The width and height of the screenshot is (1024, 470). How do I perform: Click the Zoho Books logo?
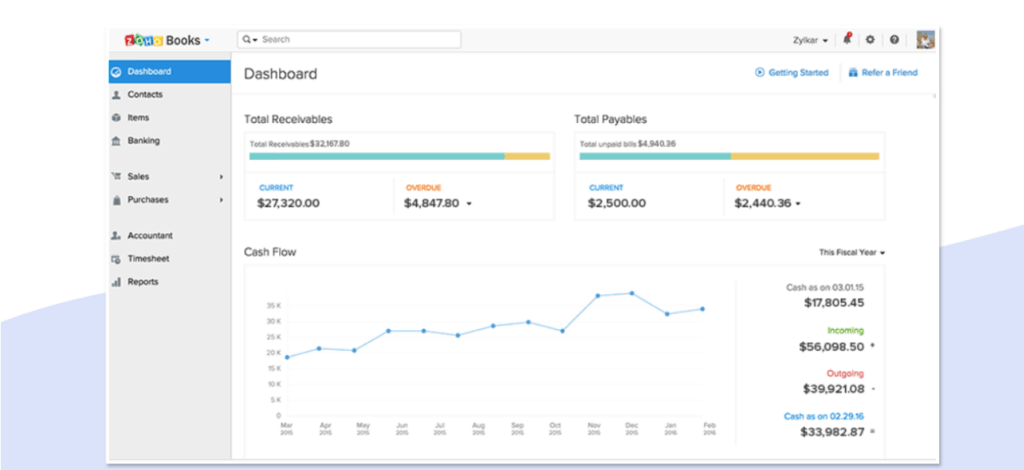click(163, 40)
